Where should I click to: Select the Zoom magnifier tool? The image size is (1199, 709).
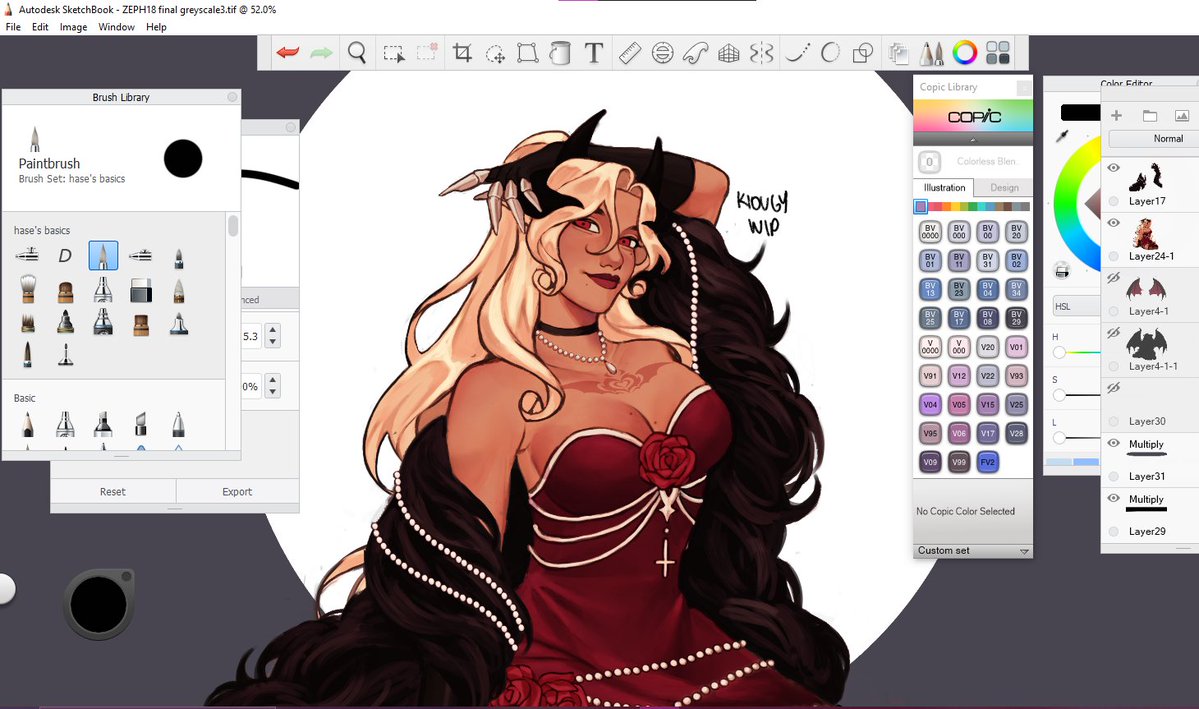[x=357, y=53]
